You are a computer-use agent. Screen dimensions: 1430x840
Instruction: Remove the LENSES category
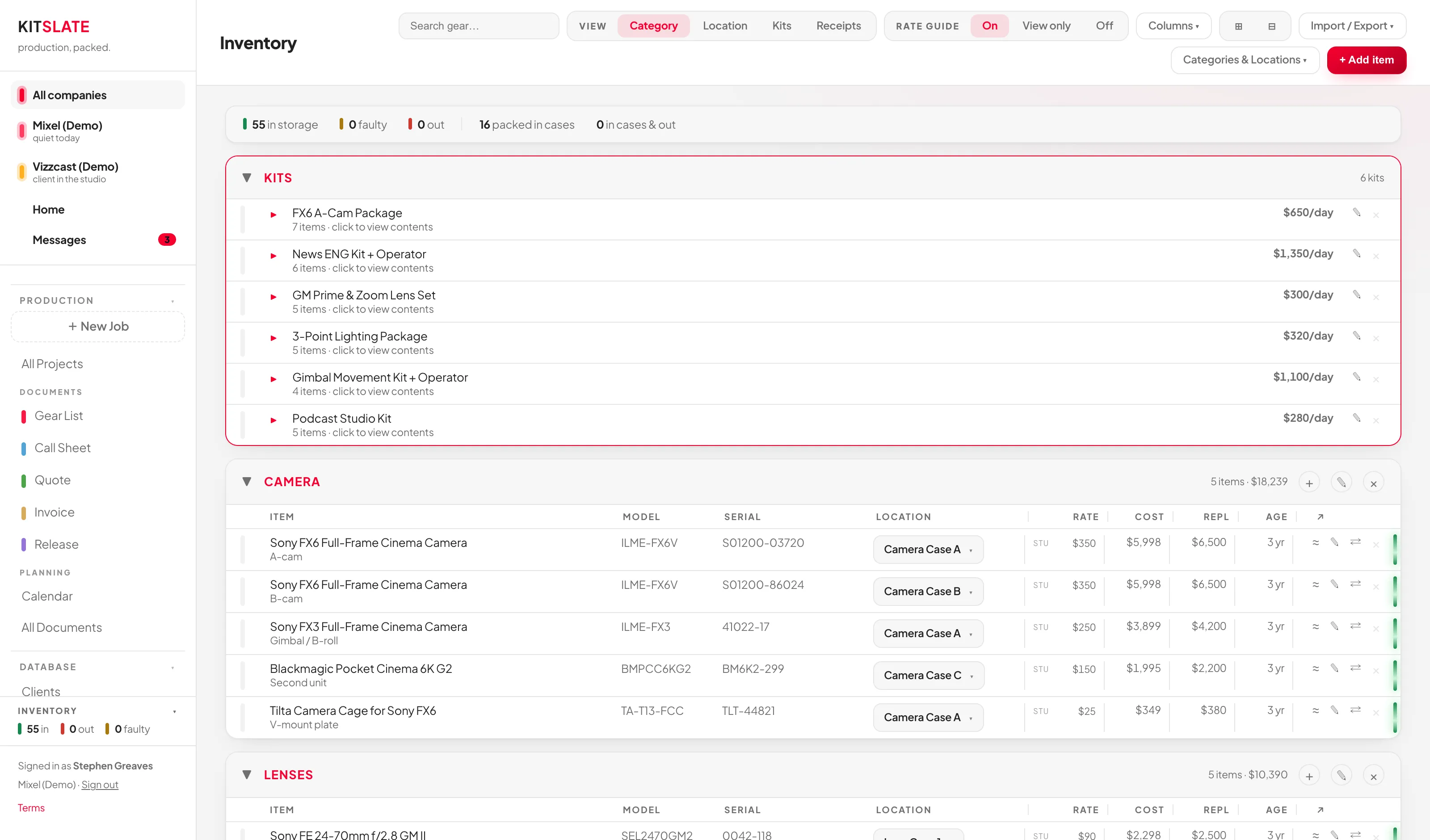1373,775
